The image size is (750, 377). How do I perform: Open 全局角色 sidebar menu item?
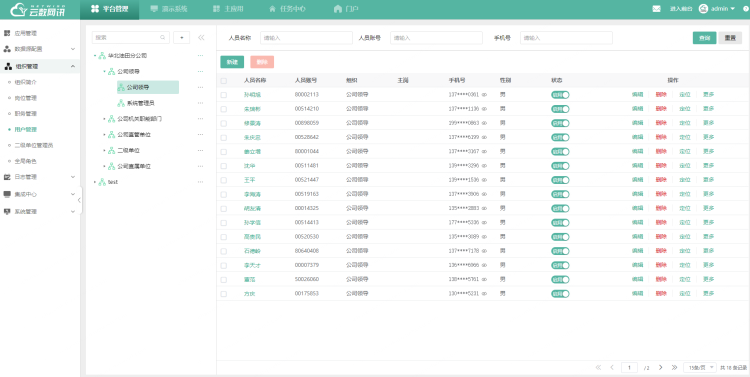click(26, 161)
